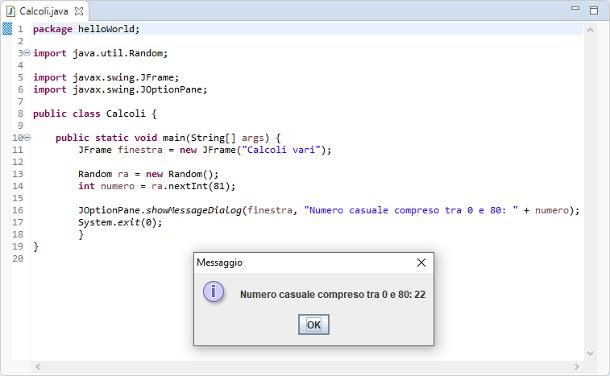Collapse the main method fold at line 10
Viewport: 610px width, 376px height.
(27, 137)
